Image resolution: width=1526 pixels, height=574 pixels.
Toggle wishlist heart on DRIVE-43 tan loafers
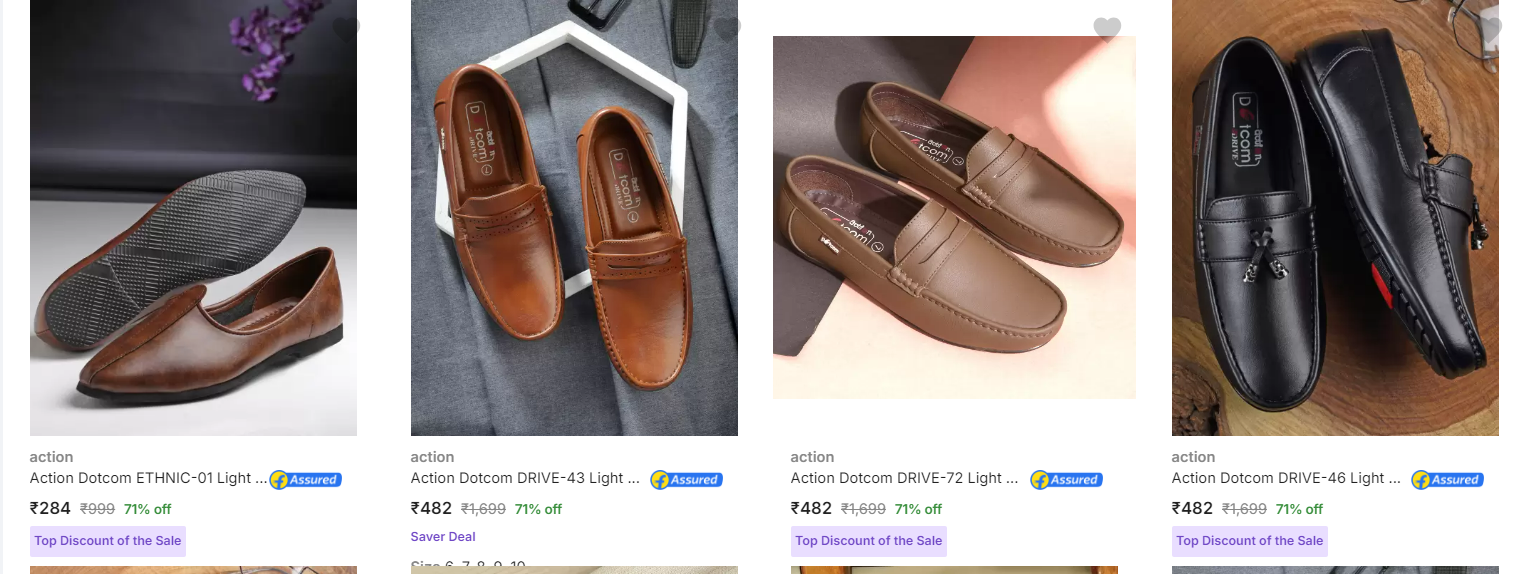[727, 29]
